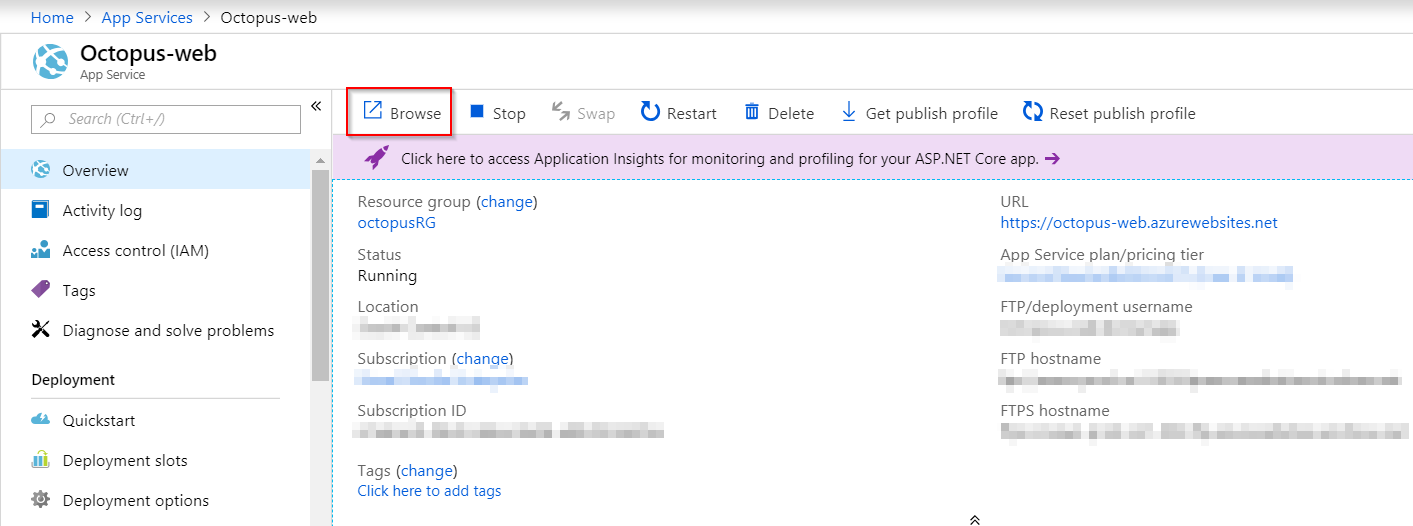Click the Octopus-web breadcrumb text
Screen dimensions: 1413x526
point(268,18)
